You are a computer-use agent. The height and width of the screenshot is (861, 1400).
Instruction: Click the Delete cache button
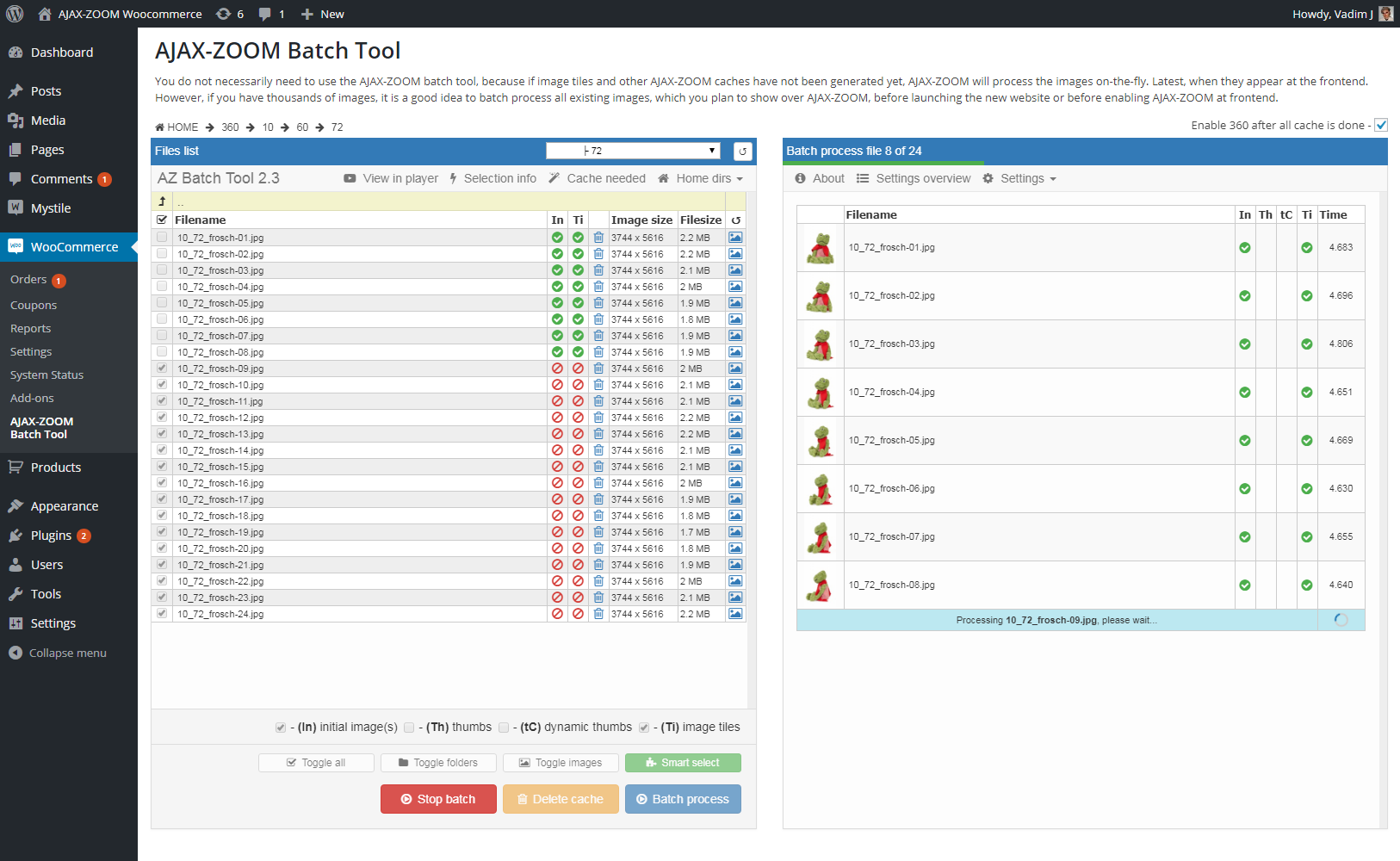(x=561, y=799)
